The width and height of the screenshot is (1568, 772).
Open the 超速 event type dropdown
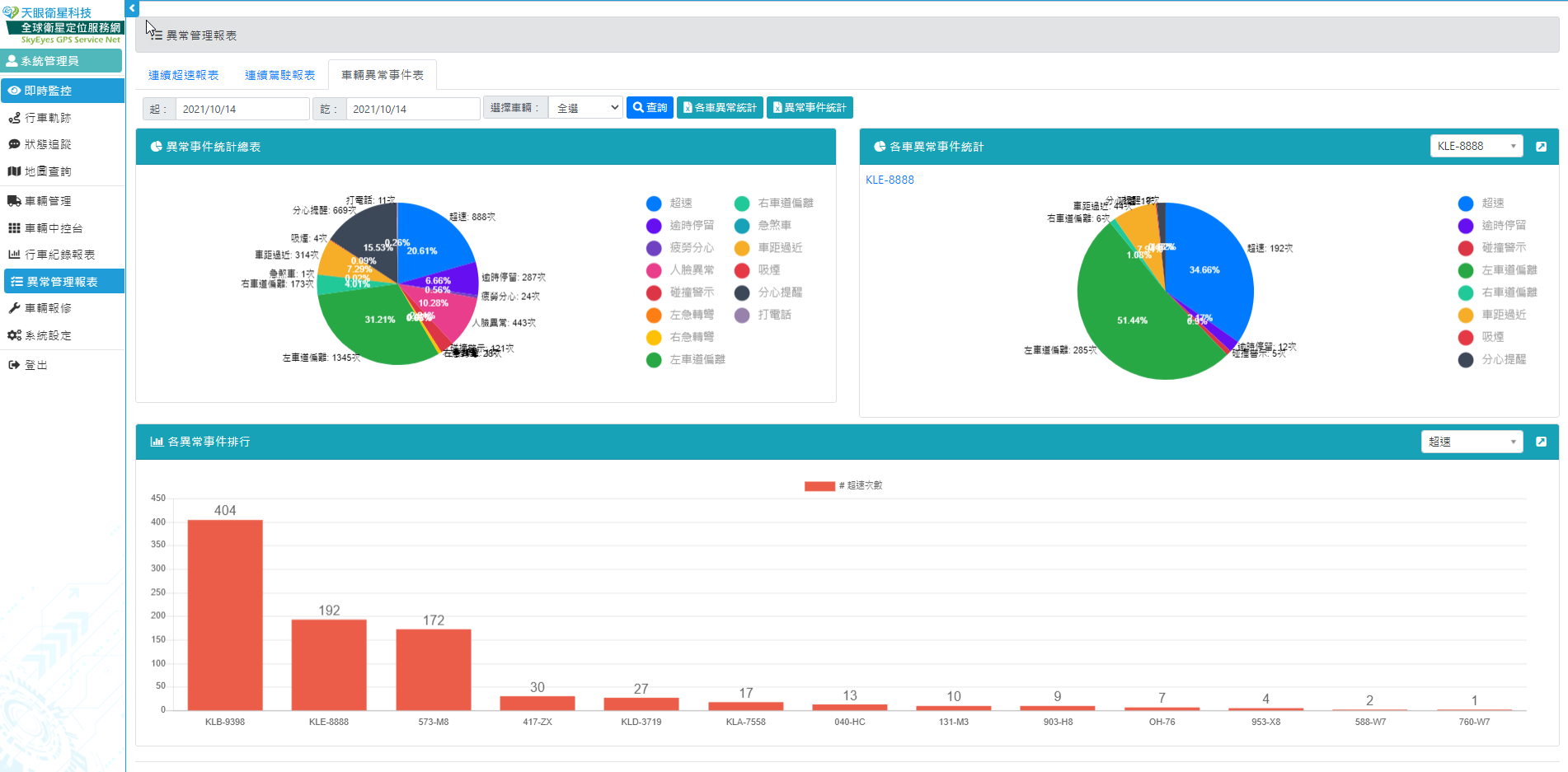tap(1472, 442)
